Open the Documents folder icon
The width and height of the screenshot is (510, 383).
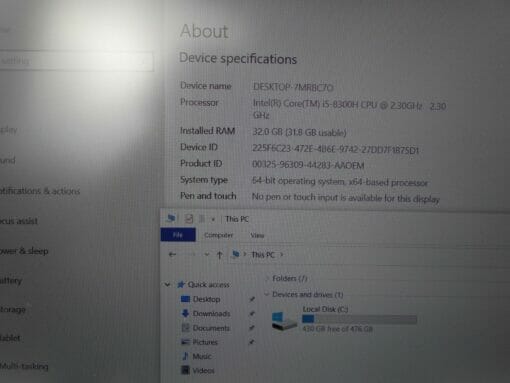[185, 328]
